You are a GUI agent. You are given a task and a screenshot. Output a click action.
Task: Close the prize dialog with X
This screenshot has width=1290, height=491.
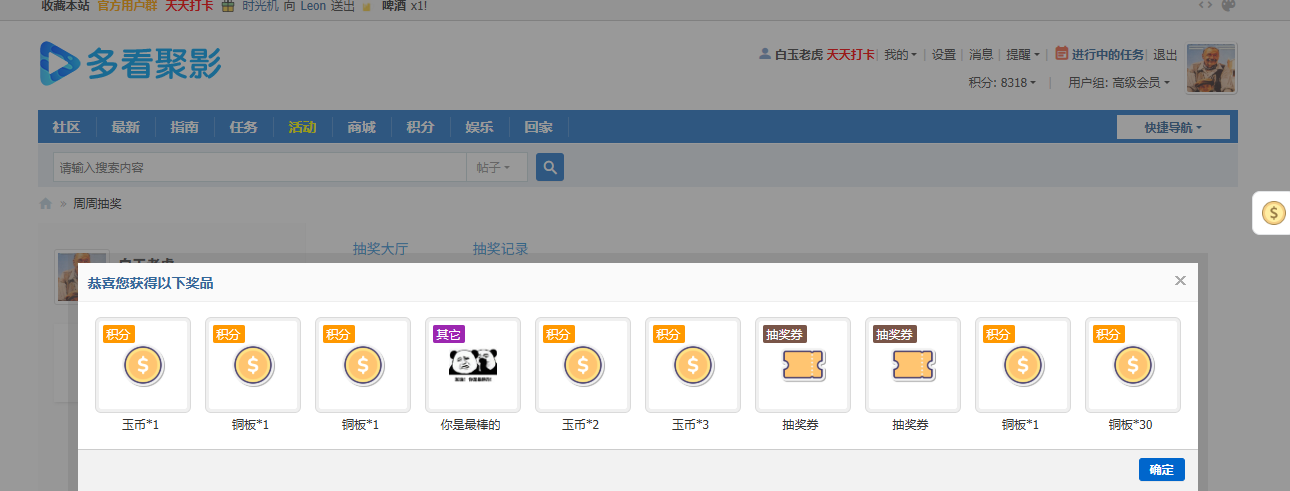coord(1180,281)
